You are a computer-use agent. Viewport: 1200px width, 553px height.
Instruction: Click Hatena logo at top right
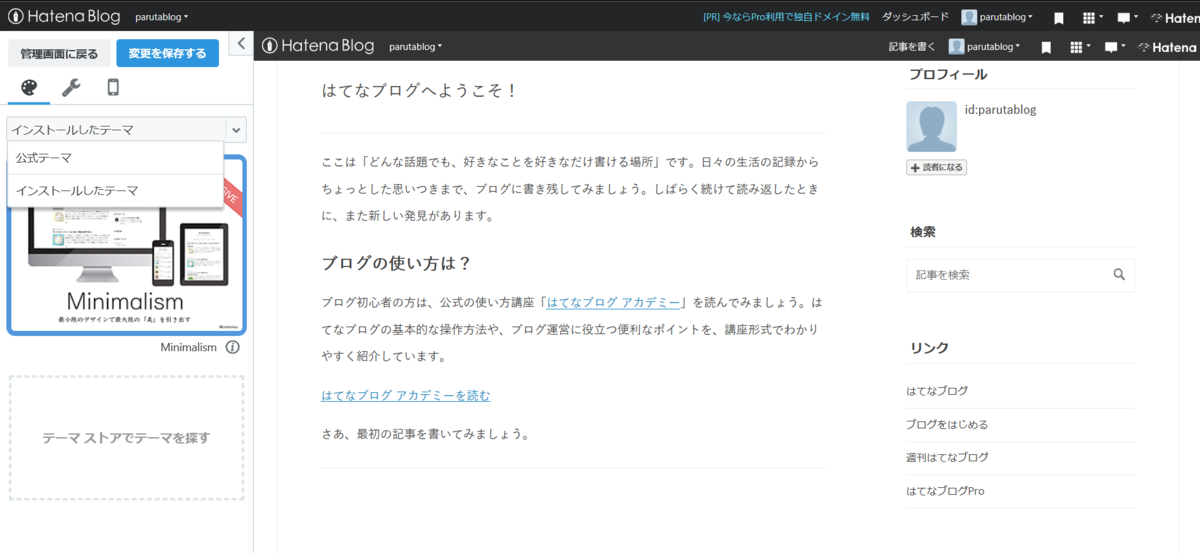coord(1174,18)
